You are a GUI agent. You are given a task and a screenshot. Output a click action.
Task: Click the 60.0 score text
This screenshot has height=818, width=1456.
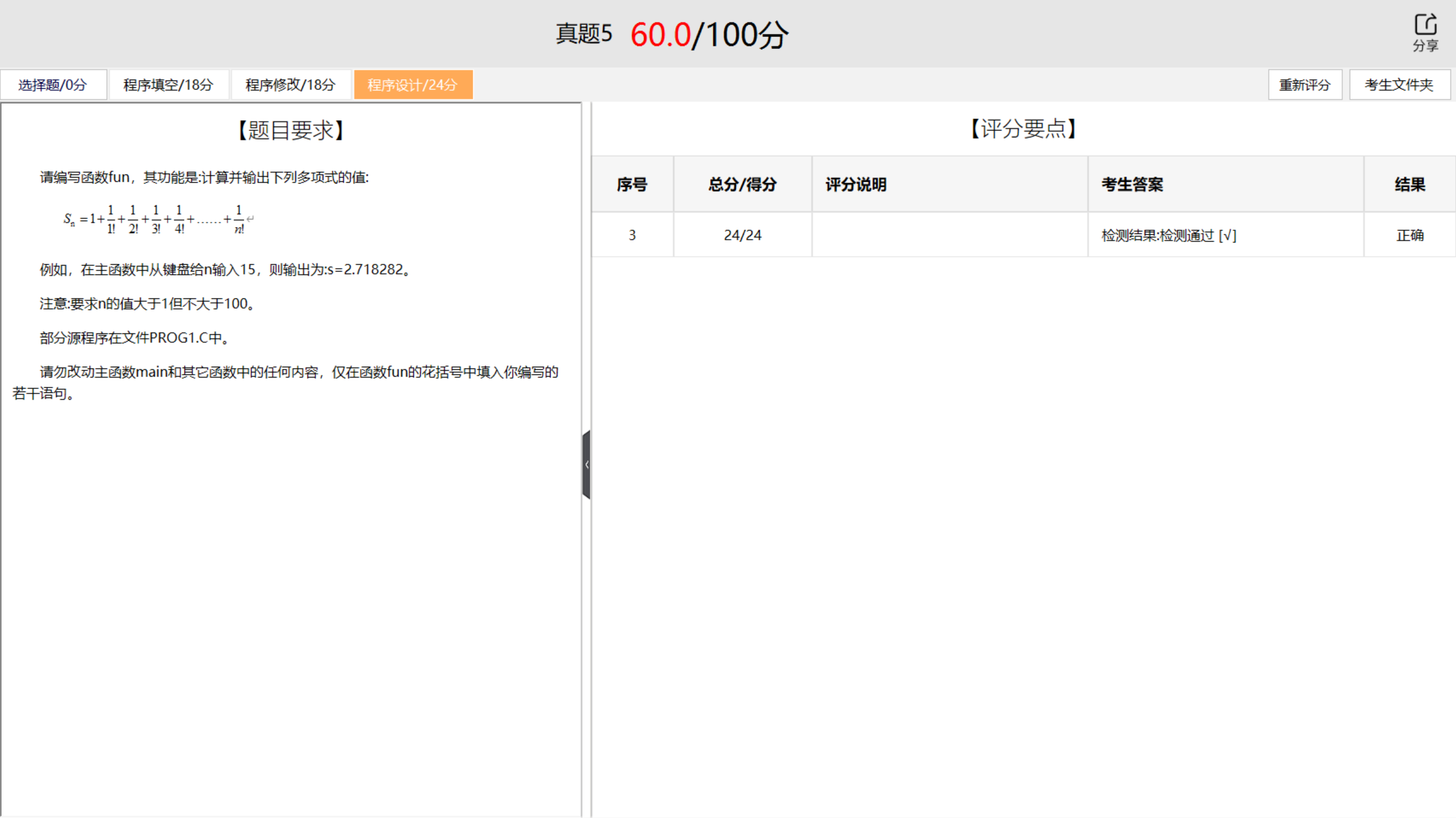(661, 35)
